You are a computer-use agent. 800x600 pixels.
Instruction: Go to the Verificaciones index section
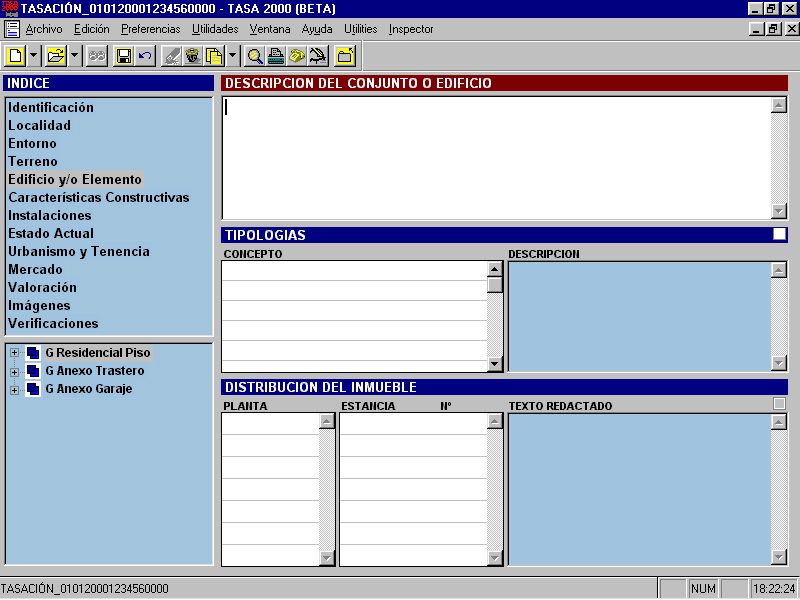pos(53,323)
